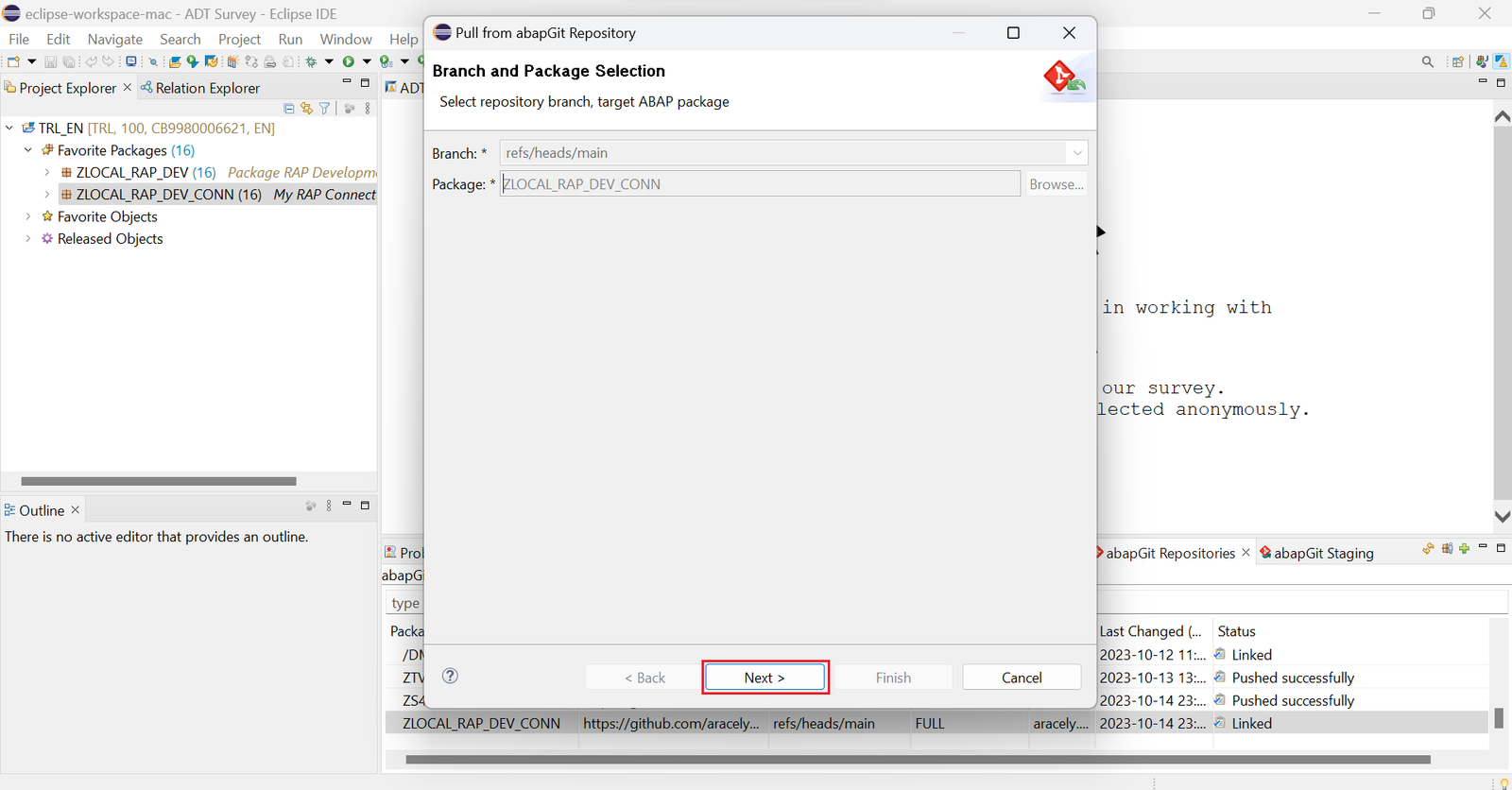
Task: Click the Debug bug toolbar icon
Action: [x=310, y=61]
